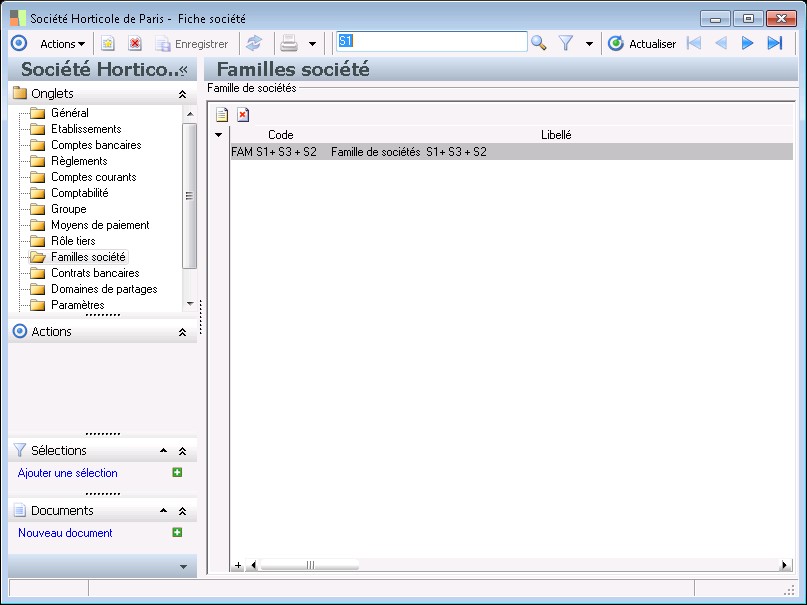Viewport: 807px width, 605px height.
Task: Click the Actualiser refresh button
Action: tap(642, 43)
